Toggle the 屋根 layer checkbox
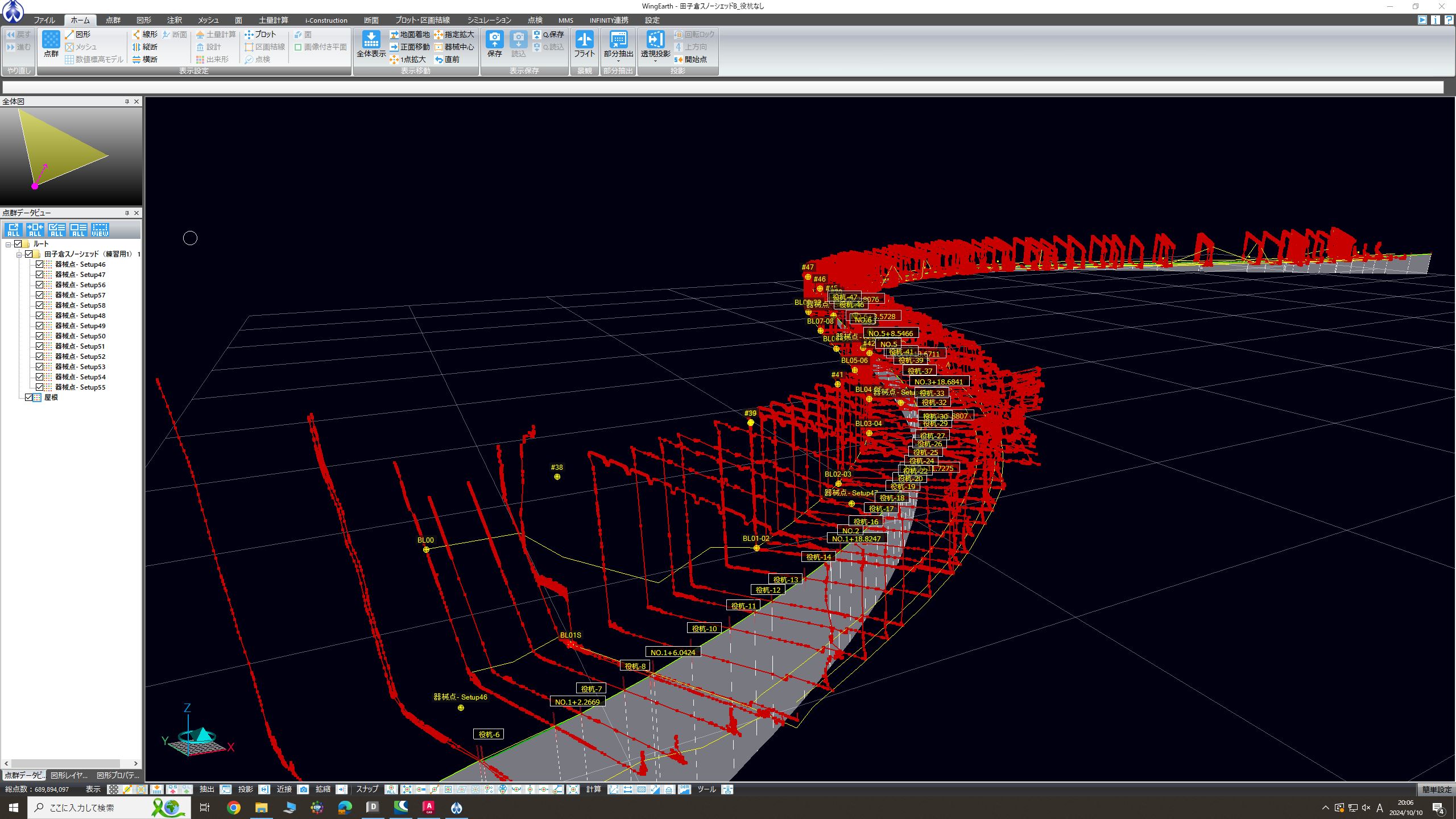The image size is (1456, 819). [x=29, y=398]
